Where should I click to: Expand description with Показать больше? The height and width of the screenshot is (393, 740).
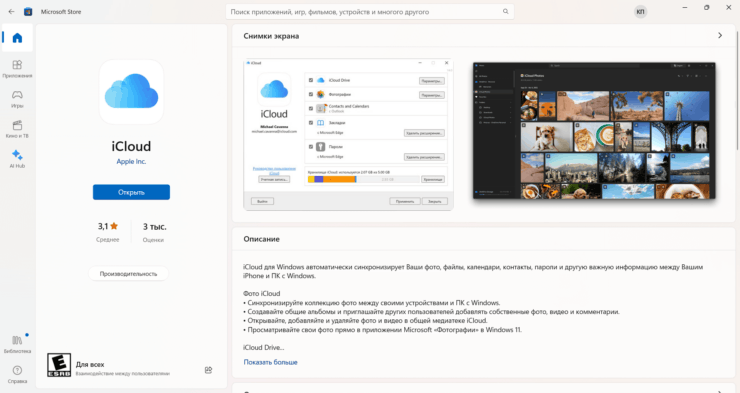point(270,362)
